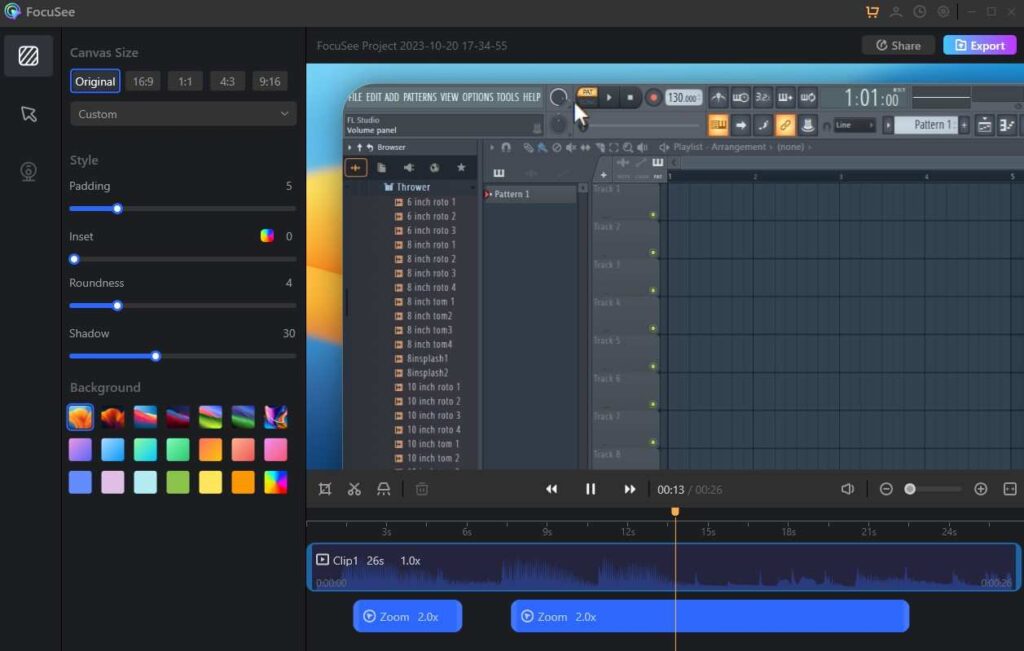Screen dimensions: 1024x651
Task: Click the Export button
Action: [979, 45]
